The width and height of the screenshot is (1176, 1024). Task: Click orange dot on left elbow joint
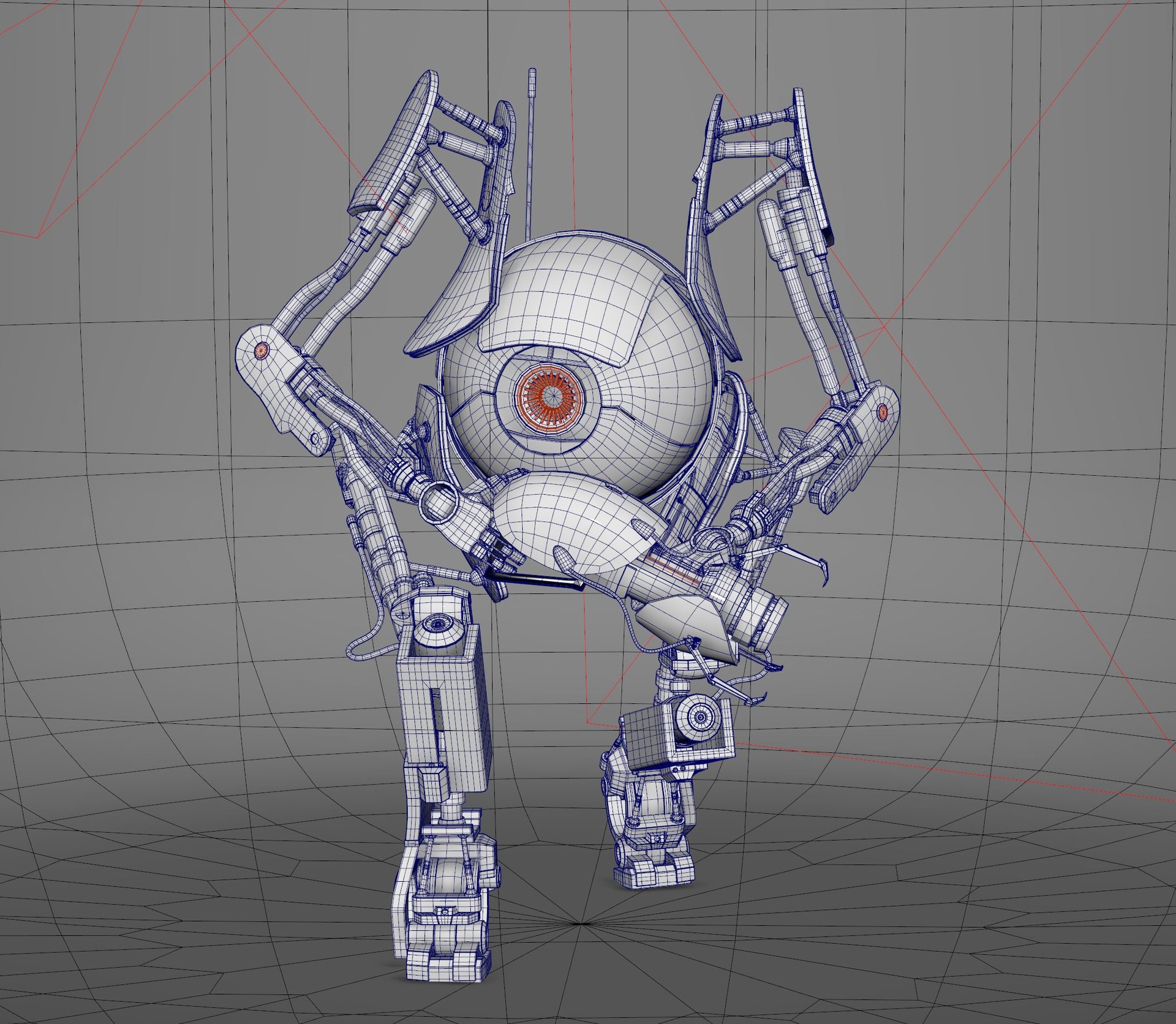point(262,350)
